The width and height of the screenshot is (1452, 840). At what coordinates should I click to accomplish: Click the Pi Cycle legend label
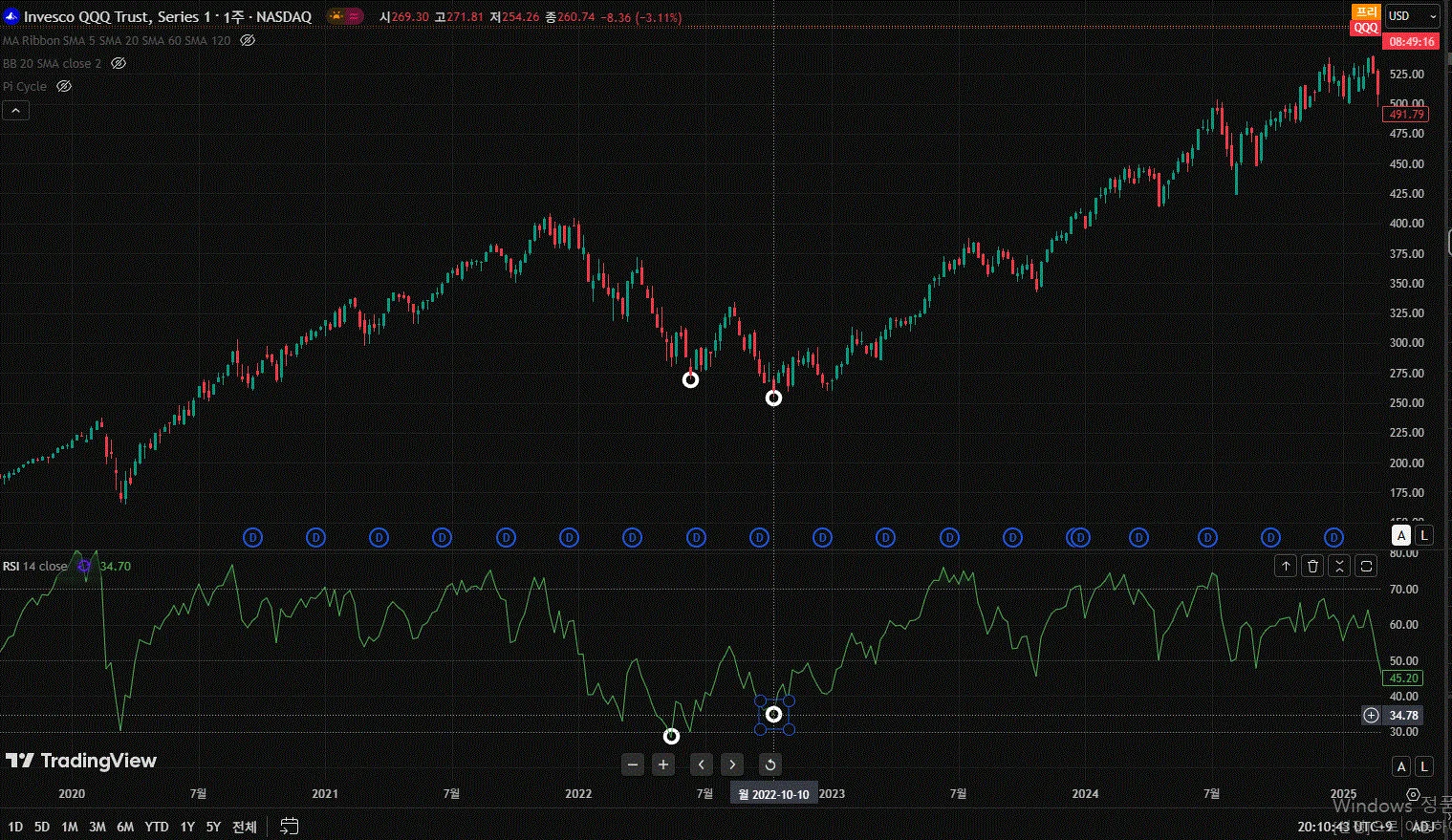point(25,87)
